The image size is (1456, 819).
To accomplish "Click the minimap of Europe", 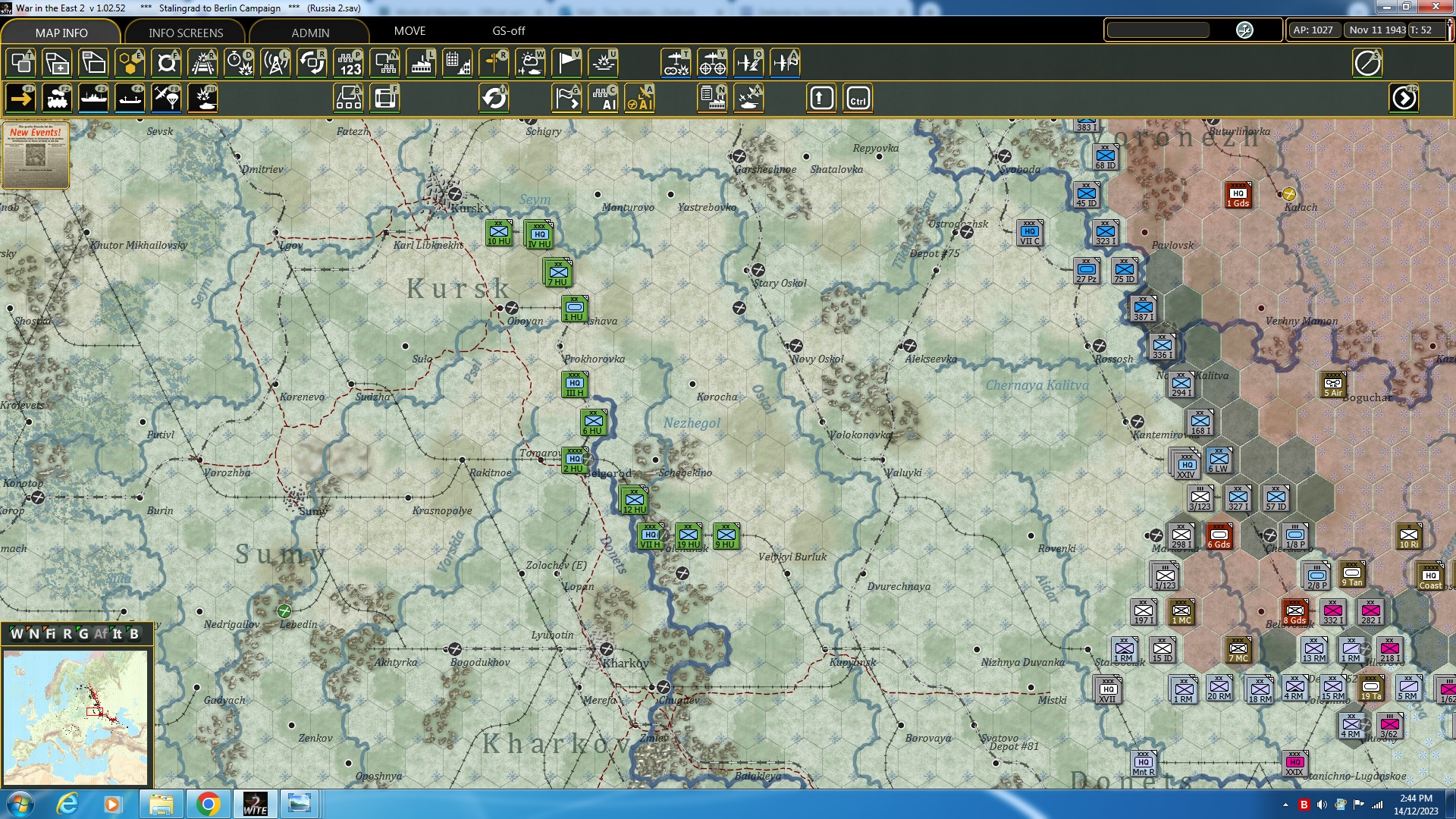I will (76, 717).
